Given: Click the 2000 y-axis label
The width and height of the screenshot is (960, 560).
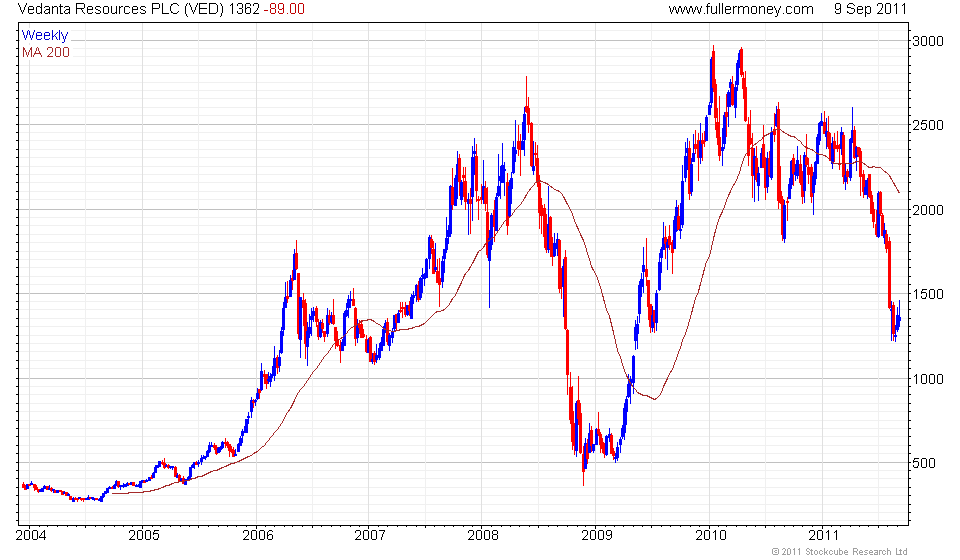Looking at the screenshot, I should tap(928, 210).
